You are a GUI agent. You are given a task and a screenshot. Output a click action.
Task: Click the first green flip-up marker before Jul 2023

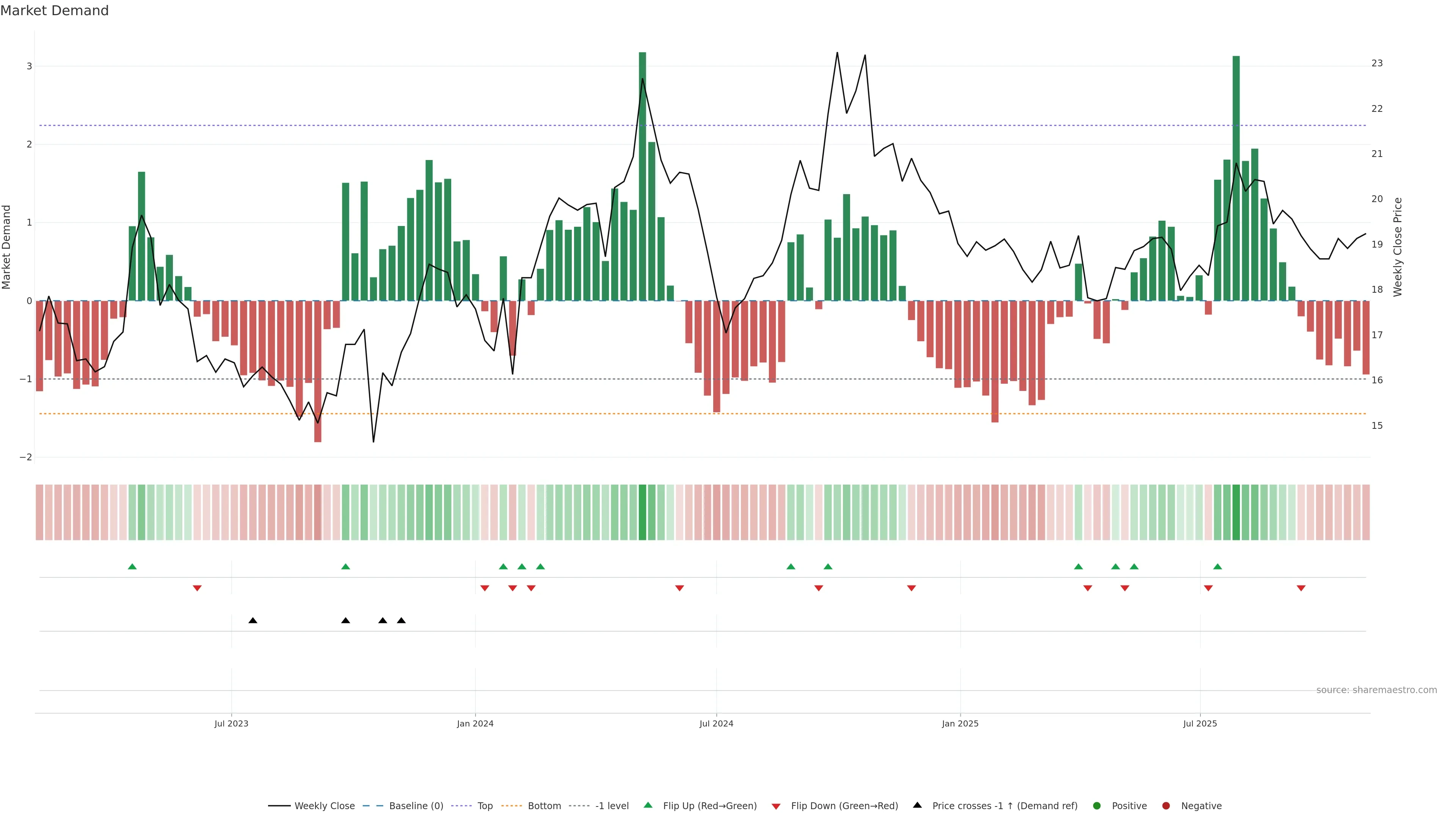[x=132, y=566]
